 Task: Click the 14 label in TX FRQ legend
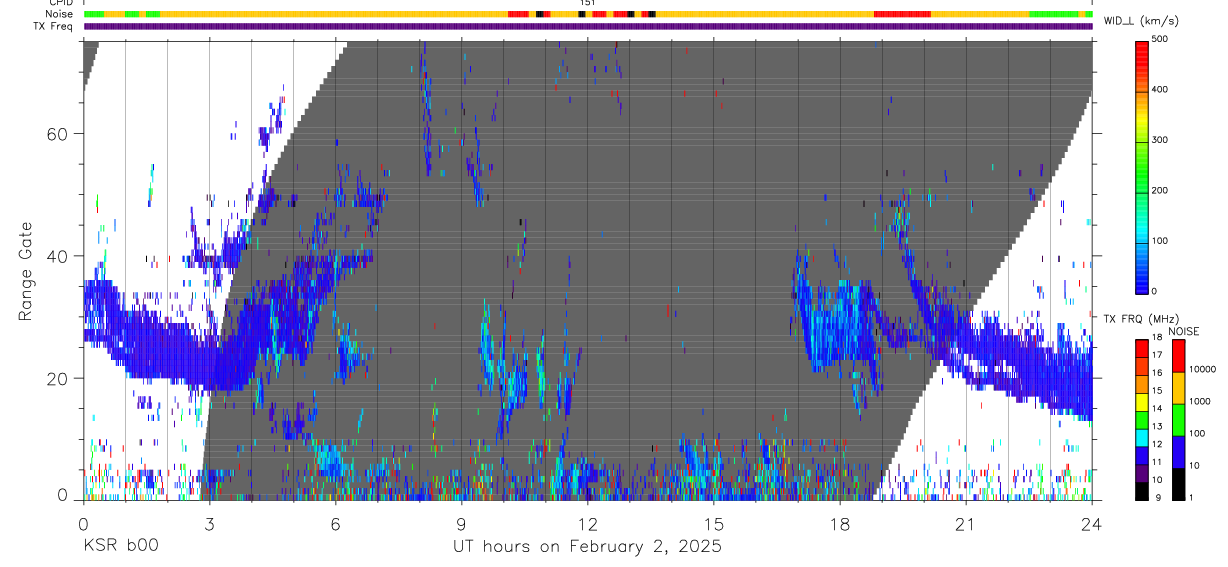pos(1157,408)
